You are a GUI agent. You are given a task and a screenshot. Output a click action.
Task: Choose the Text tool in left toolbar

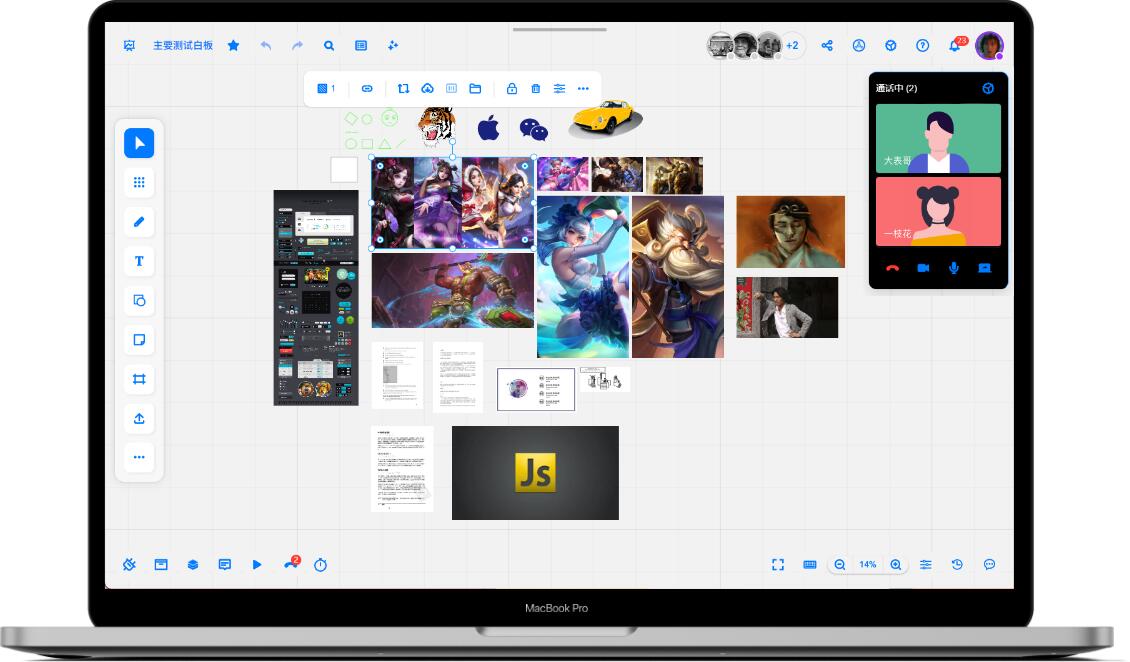[x=139, y=261]
